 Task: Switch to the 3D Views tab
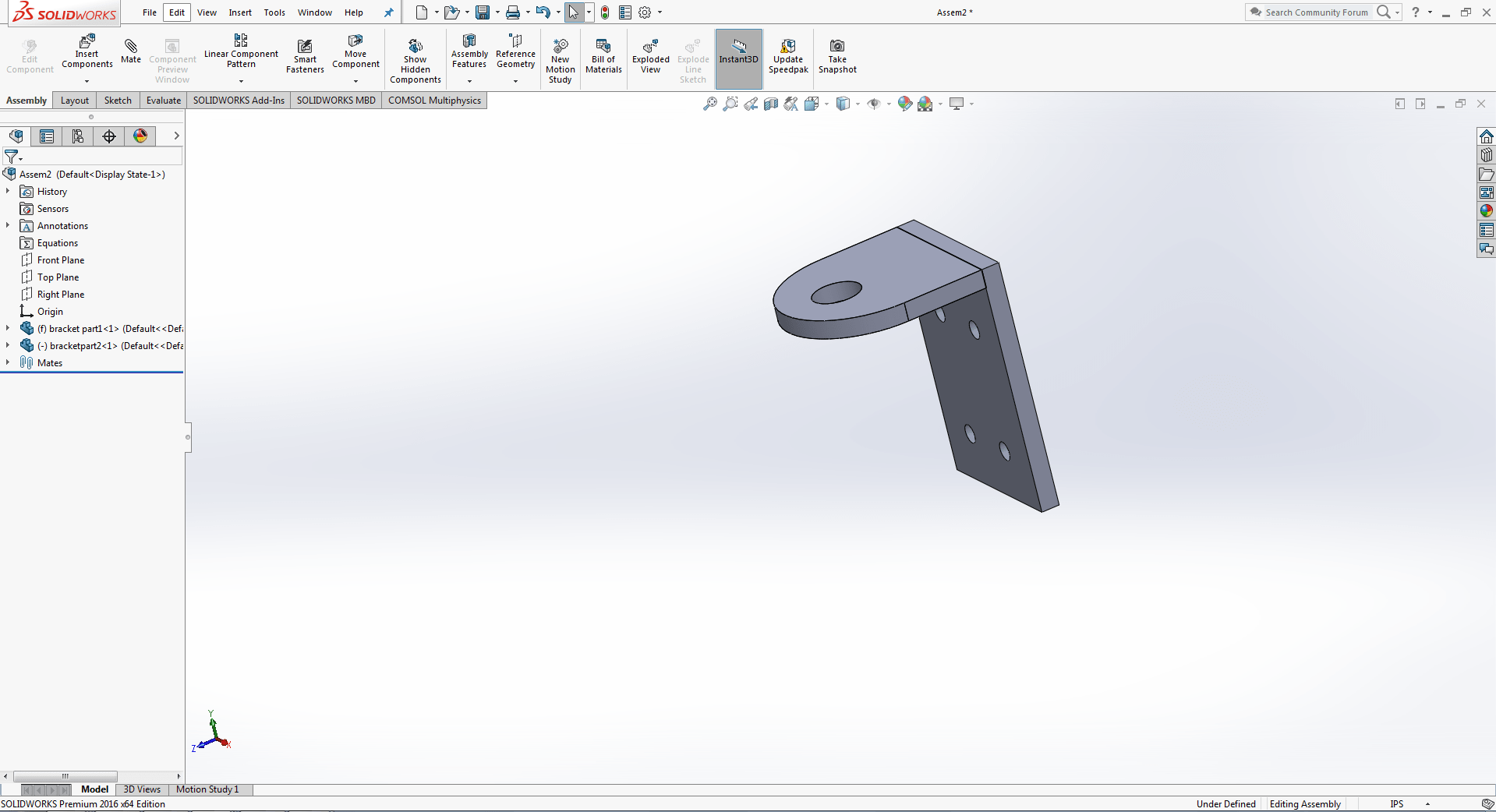click(x=142, y=789)
